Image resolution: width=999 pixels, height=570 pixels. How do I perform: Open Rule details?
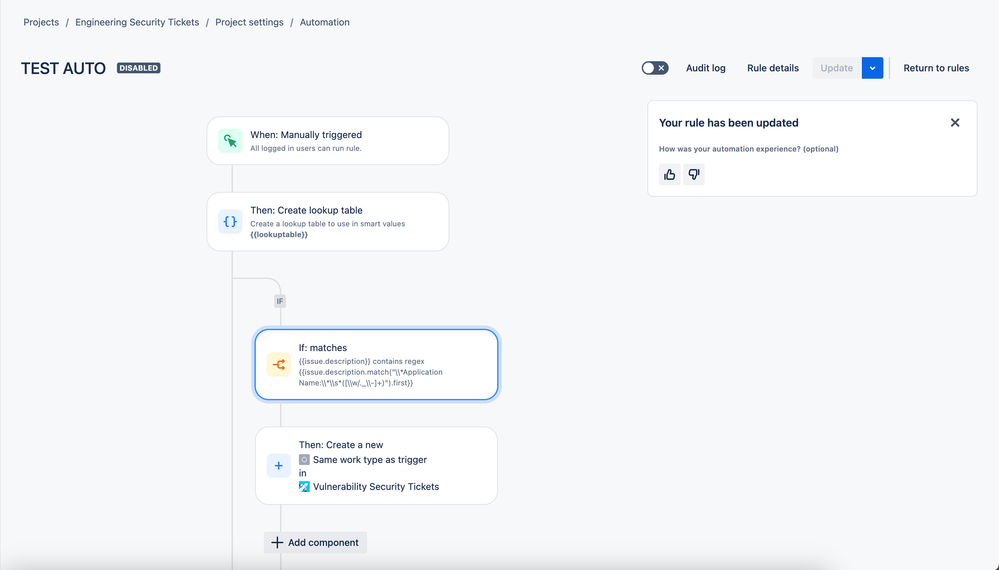point(773,68)
